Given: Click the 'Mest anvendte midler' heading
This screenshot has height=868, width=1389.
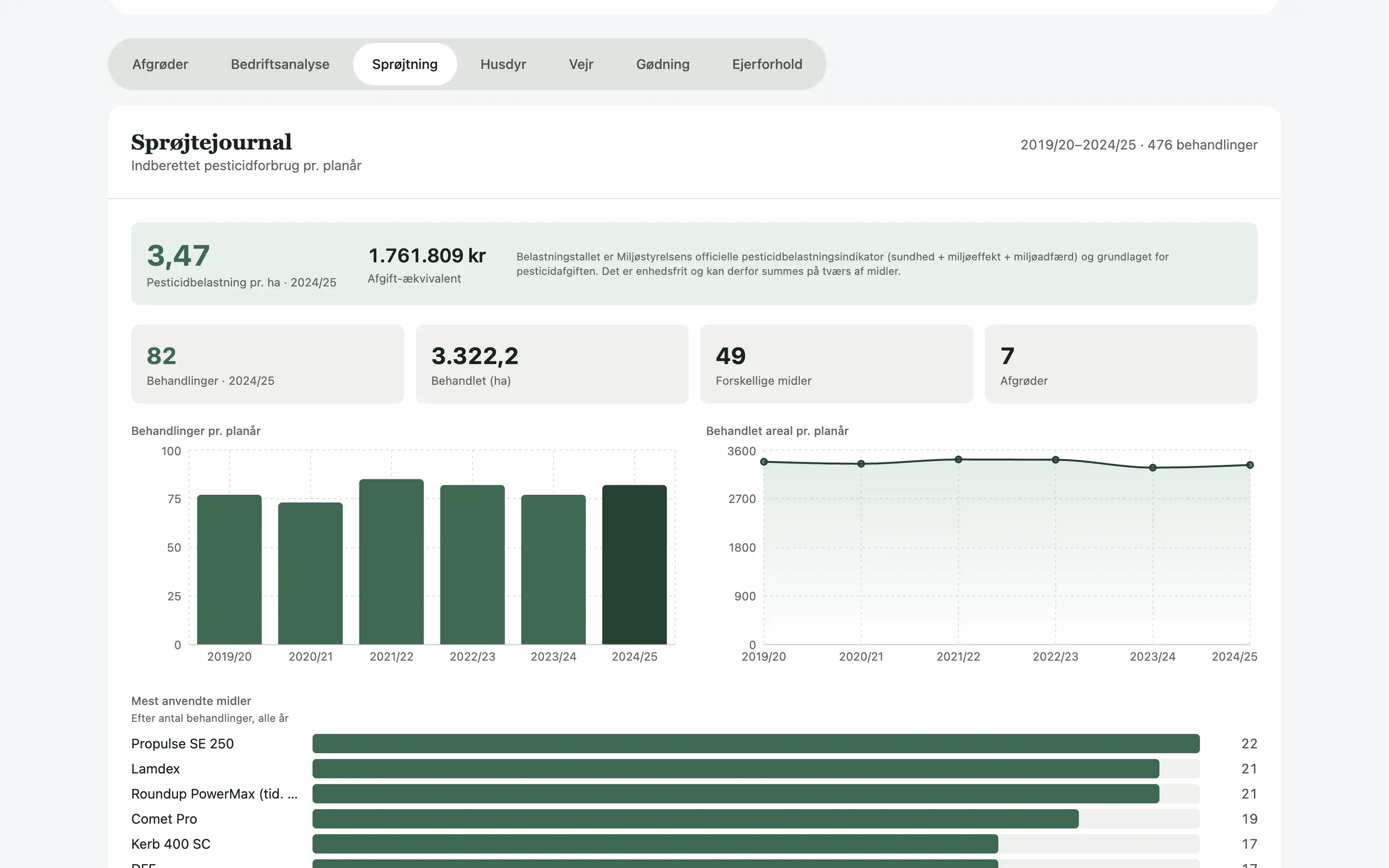Looking at the screenshot, I should pos(191,701).
